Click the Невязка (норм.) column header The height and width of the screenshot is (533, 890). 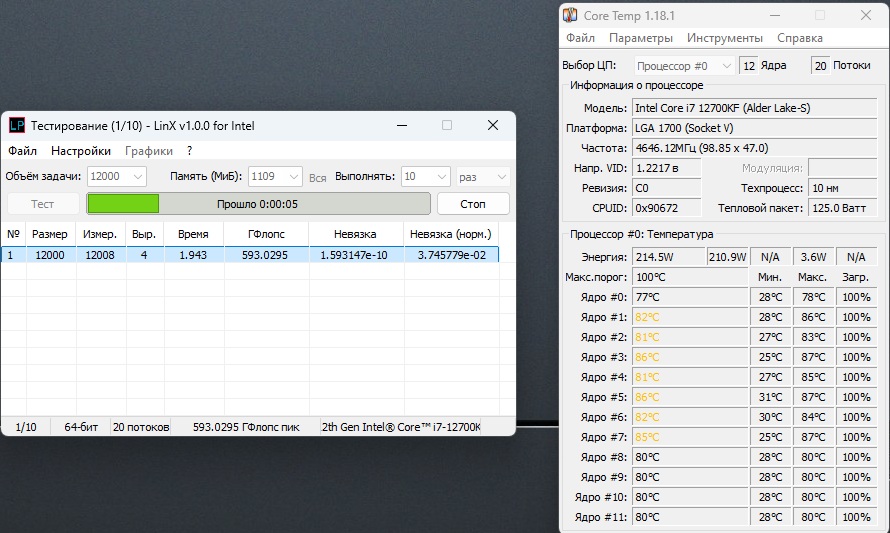451,234
